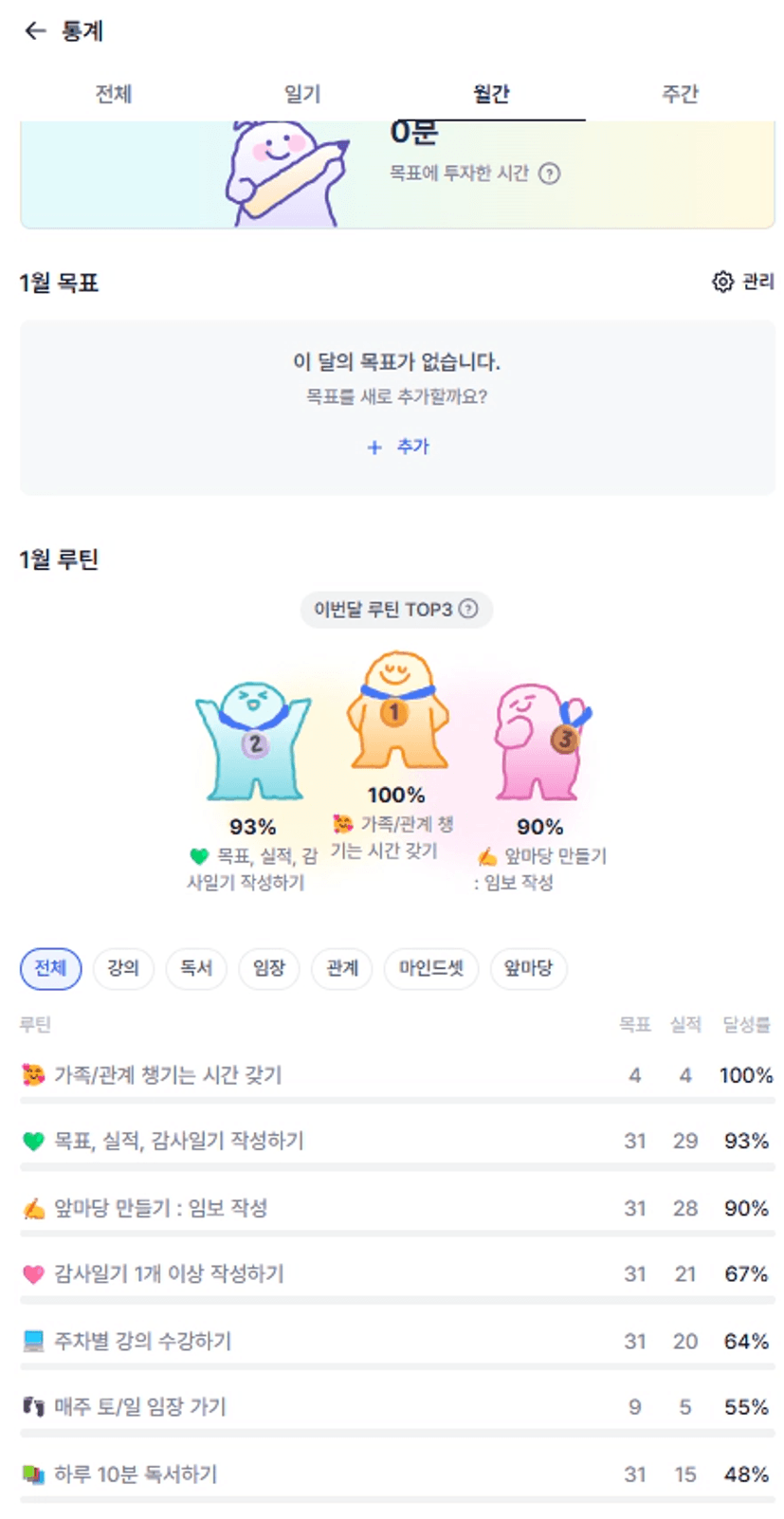This screenshot has width=784, height=1519.
Task: Select the 마인드셋 filter chip
Action: coord(431,968)
